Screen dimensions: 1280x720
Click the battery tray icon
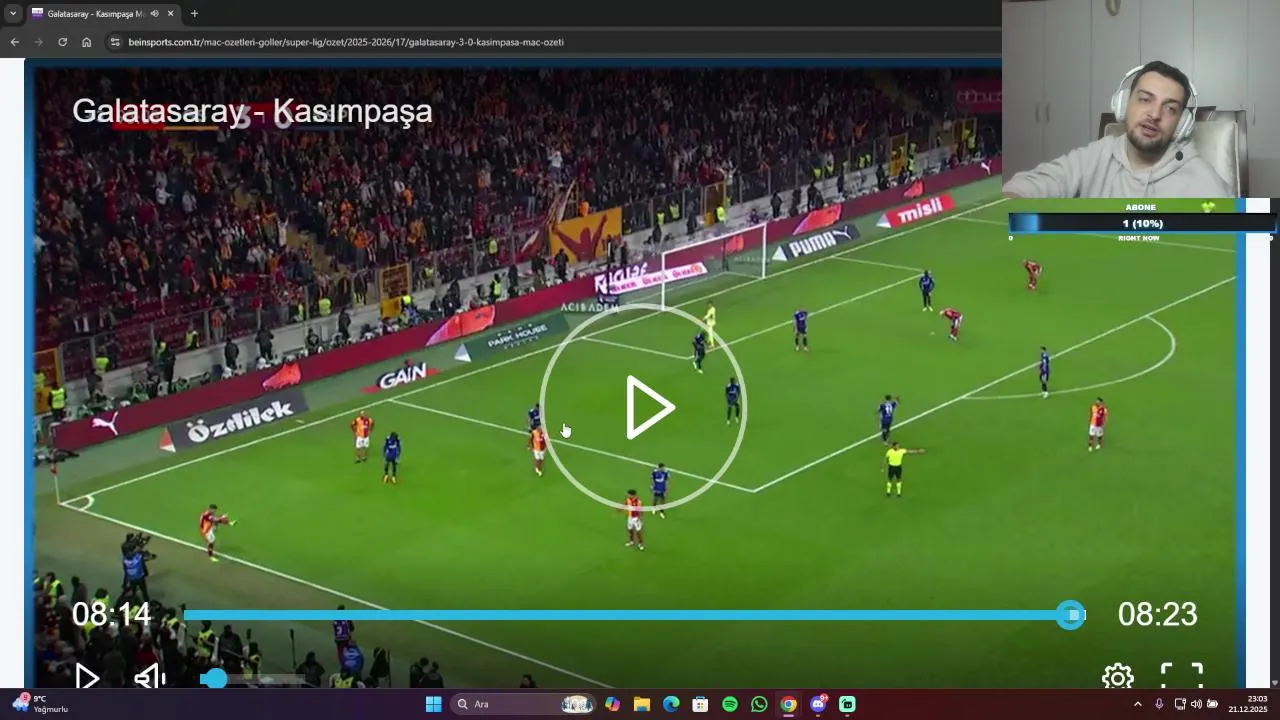pos(1212,704)
